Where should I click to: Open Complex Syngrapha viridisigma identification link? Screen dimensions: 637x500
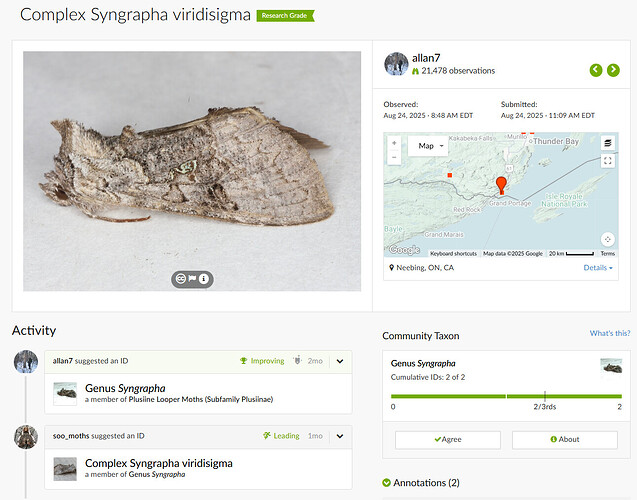tap(158, 463)
